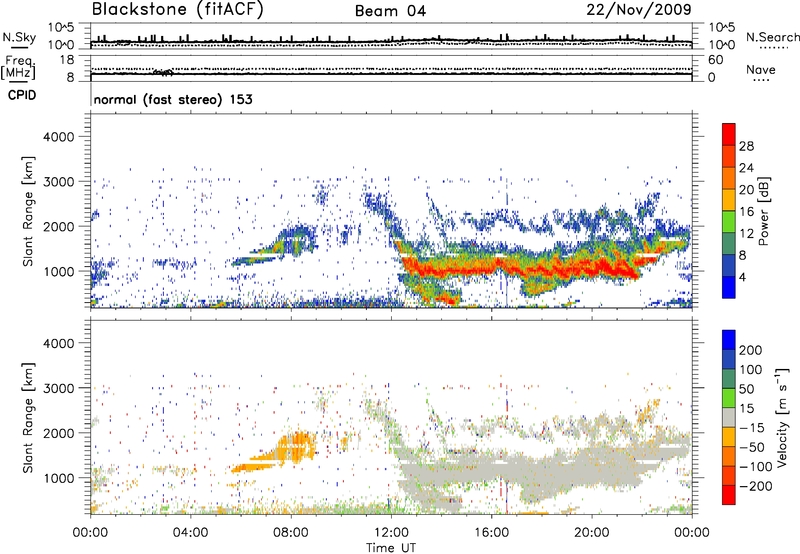Click the "60" Nave axis tick
The image size is (800, 554).
click(715, 60)
